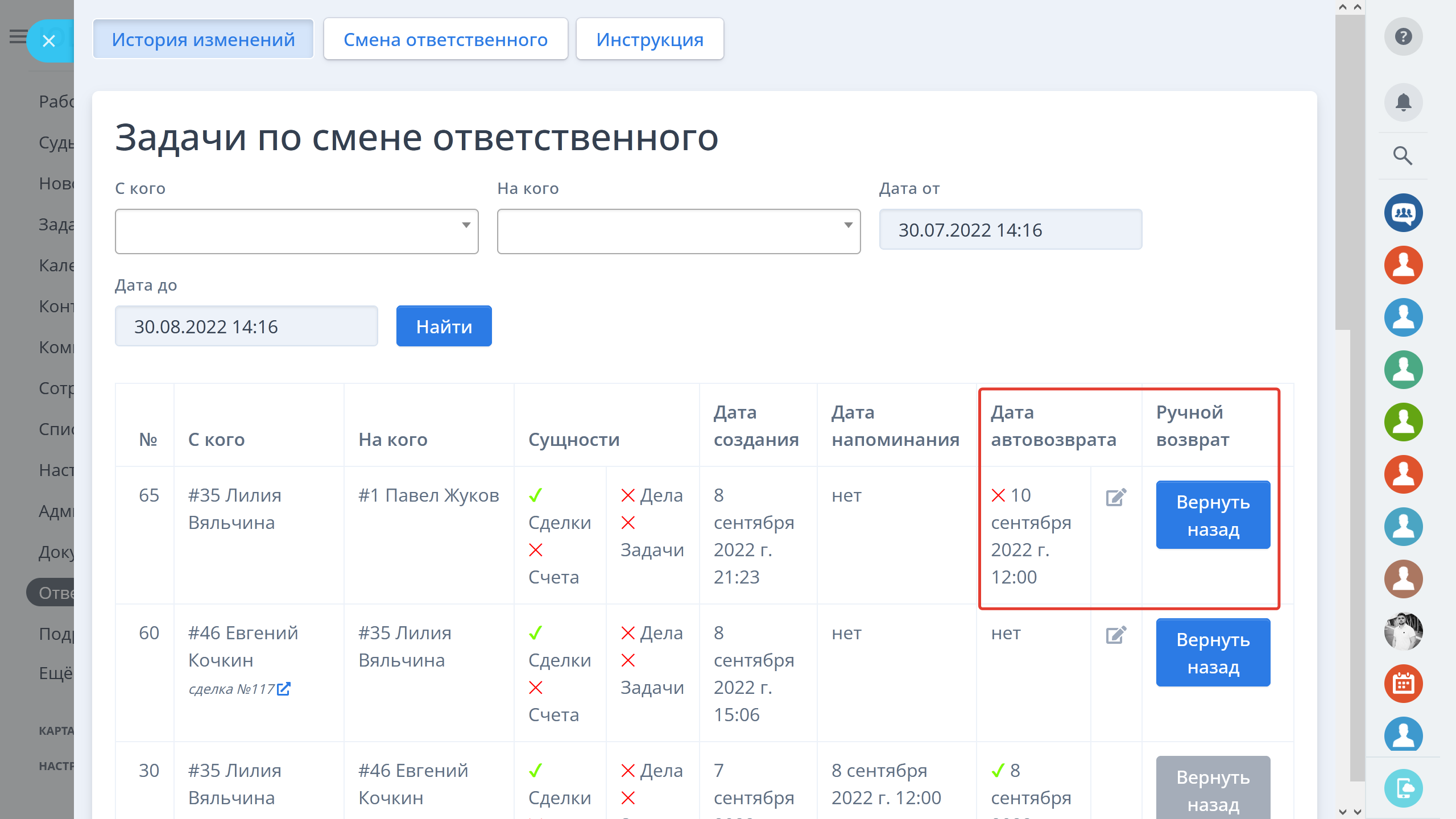Open the 'Дата от' date field

tap(1010, 230)
